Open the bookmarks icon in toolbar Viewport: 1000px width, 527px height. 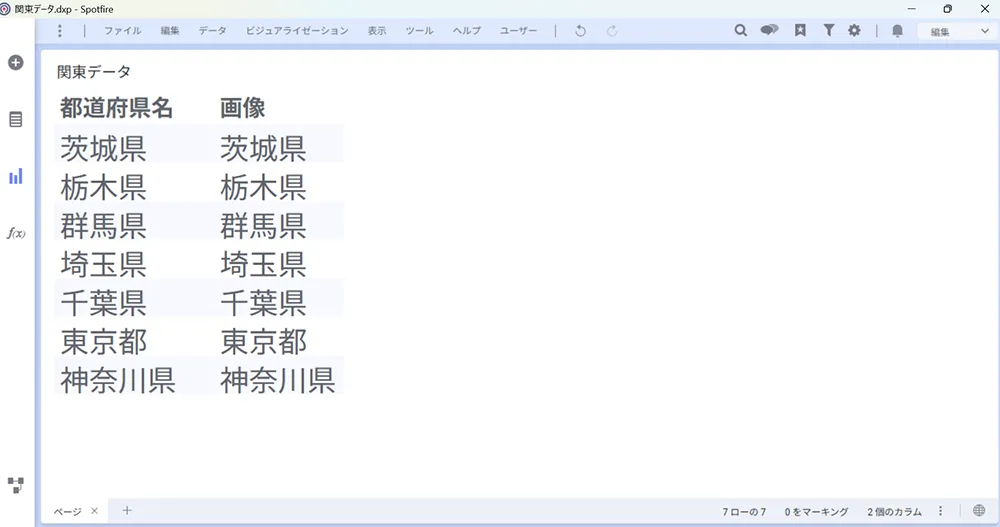[800, 31]
